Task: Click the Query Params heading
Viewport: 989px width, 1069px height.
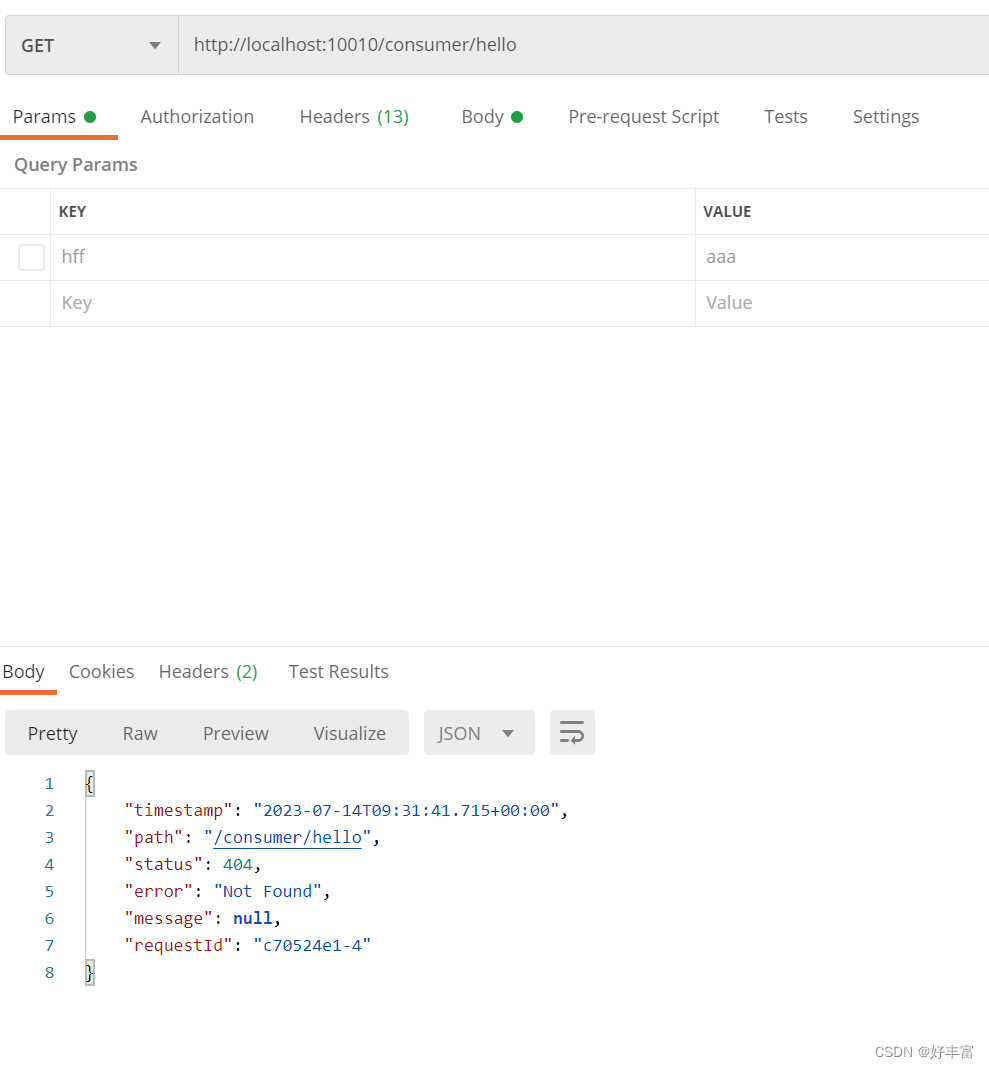Action: pyautogui.click(x=76, y=165)
